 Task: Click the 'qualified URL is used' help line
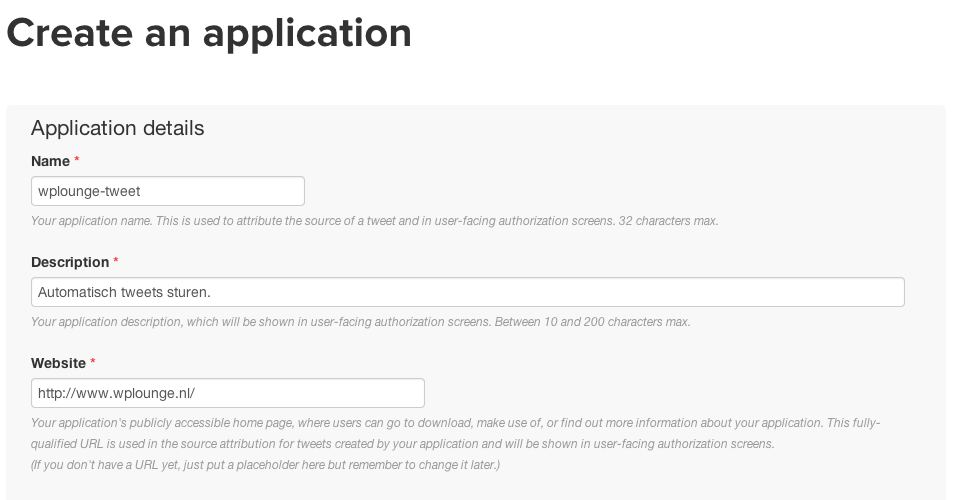click(x=402, y=444)
